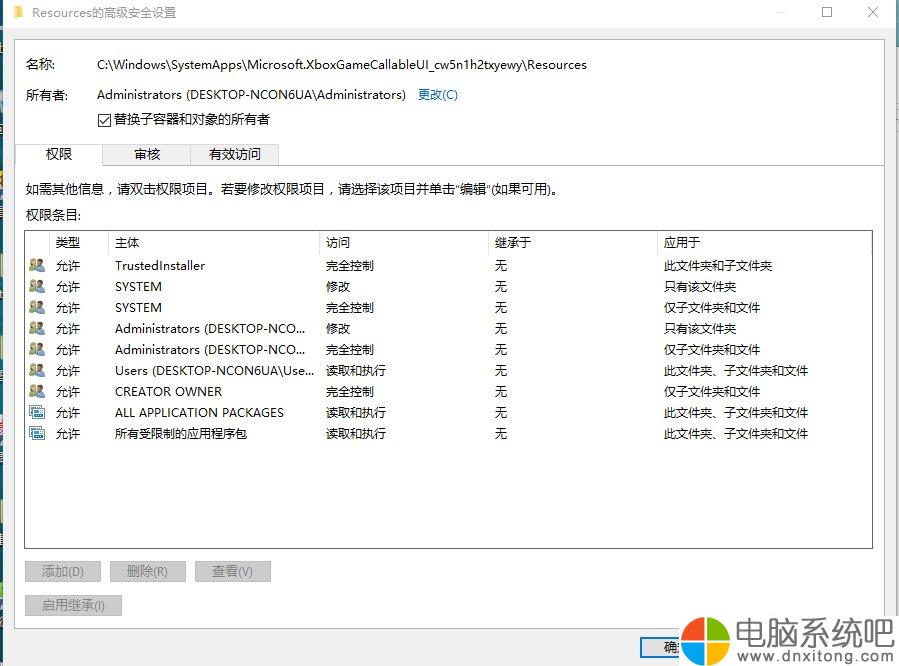The height and width of the screenshot is (666, 899).
Task: Click the owner name Administrators (DESKTOP-NCON6UA\Administrators)
Action: (251, 95)
